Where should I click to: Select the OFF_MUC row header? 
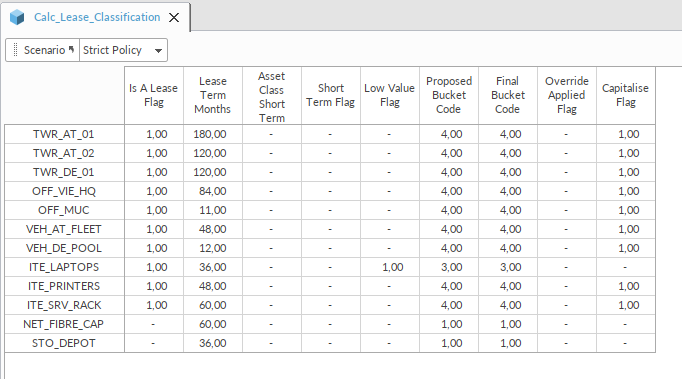64,210
